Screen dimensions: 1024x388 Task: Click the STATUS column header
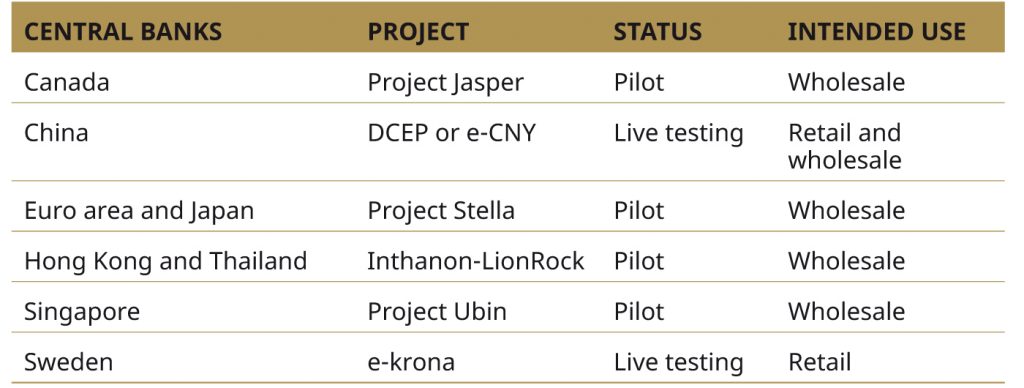(x=657, y=31)
